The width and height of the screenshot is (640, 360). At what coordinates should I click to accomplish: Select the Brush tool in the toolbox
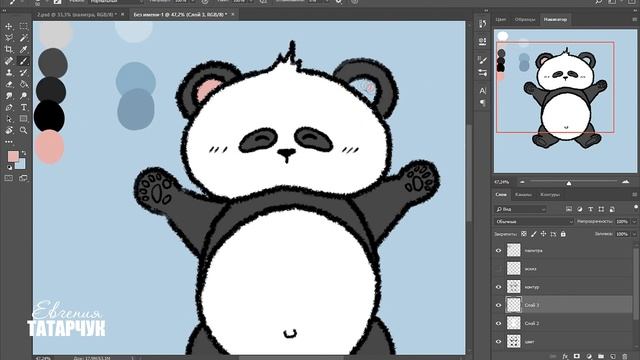coord(23,61)
